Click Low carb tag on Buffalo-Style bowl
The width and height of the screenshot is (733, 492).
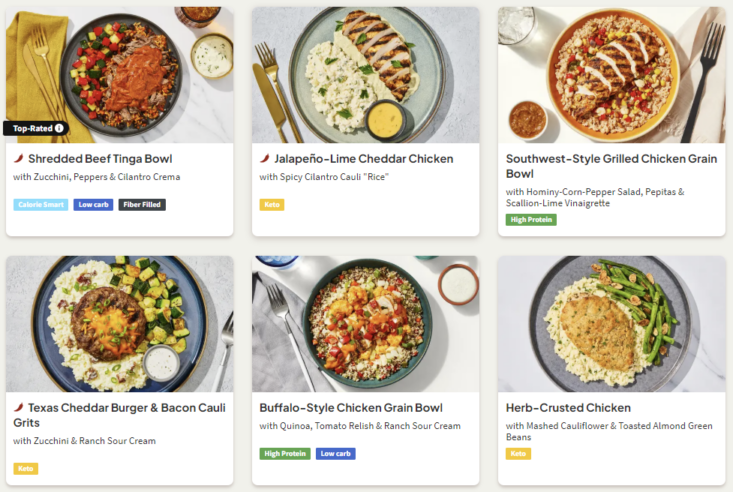335,453
